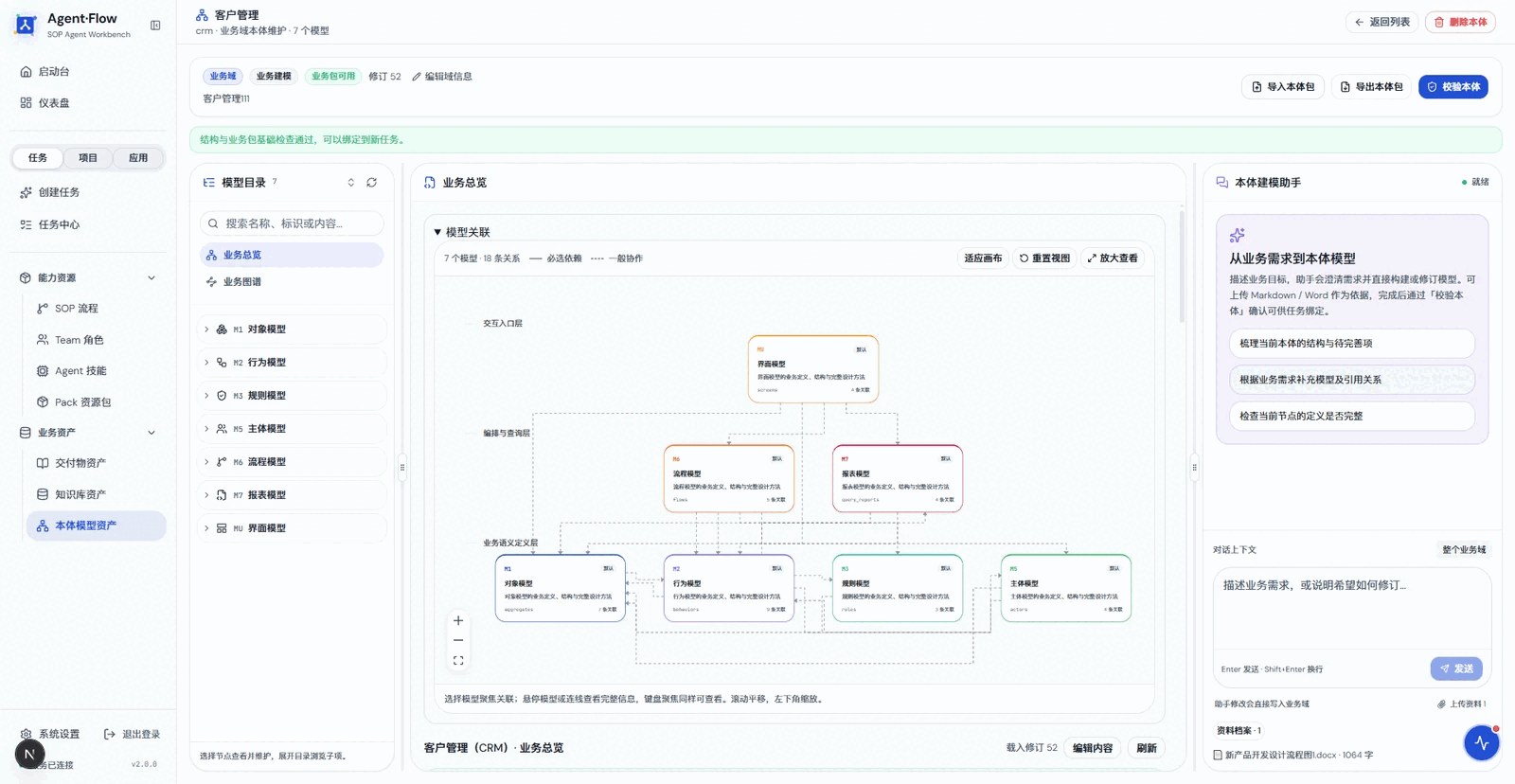Select the 界面模型 node on the canvas
The height and width of the screenshot is (784, 1515).
[813, 369]
